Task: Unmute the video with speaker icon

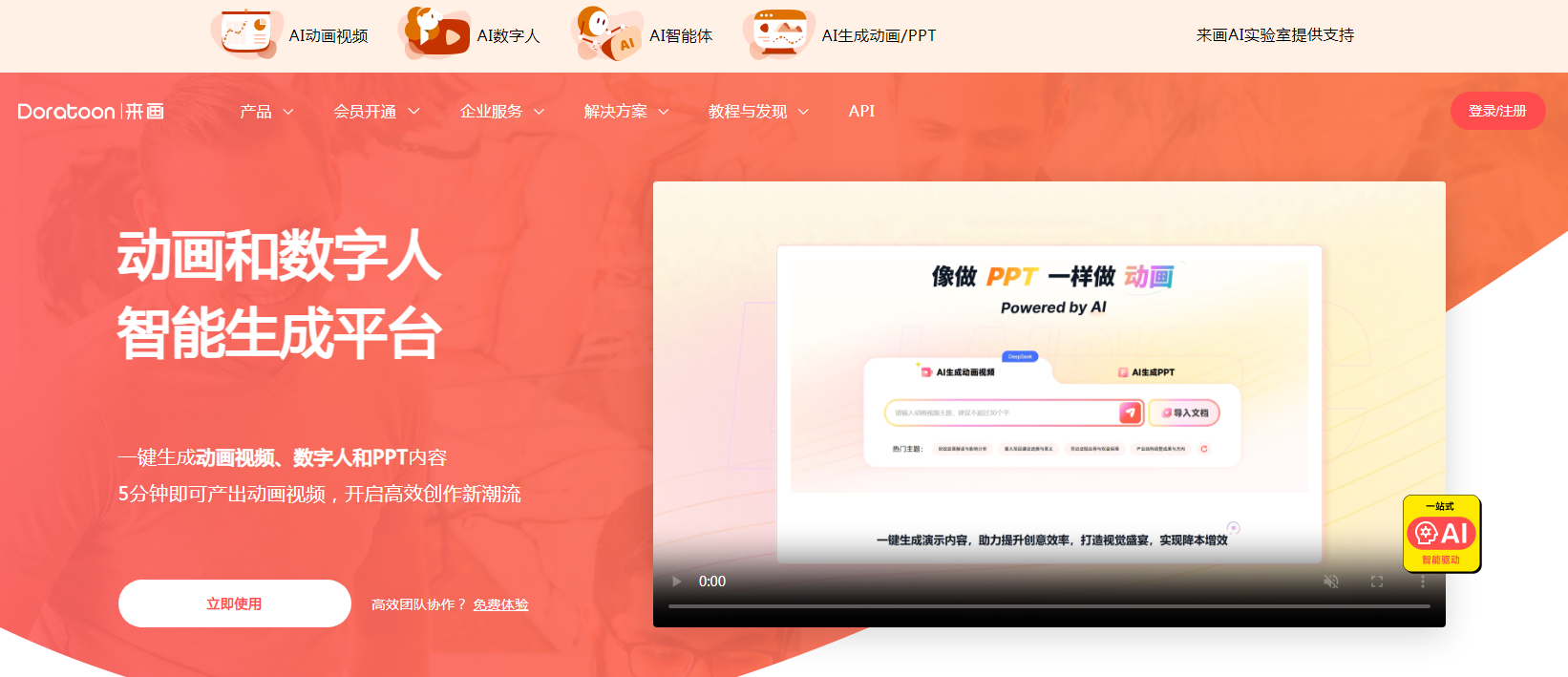Action: pos(1331,582)
